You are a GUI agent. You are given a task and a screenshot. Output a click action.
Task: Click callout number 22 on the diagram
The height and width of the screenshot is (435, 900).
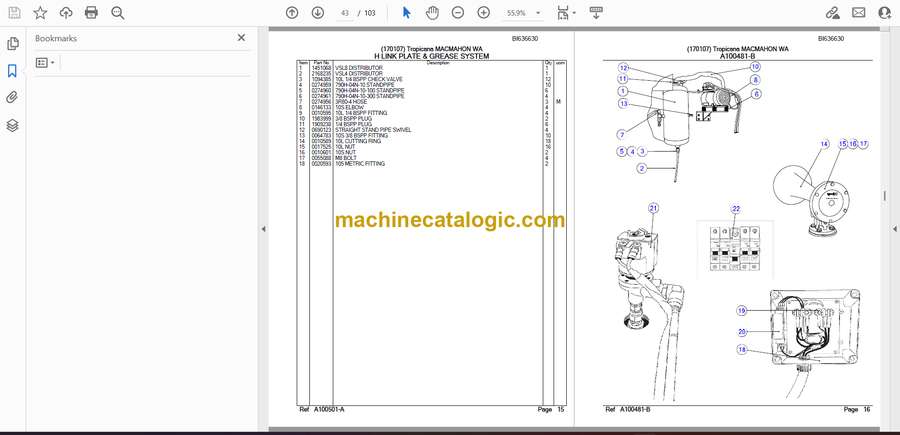(x=736, y=209)
